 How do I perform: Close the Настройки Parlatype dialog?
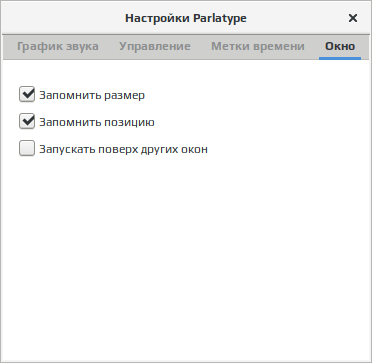353,18
